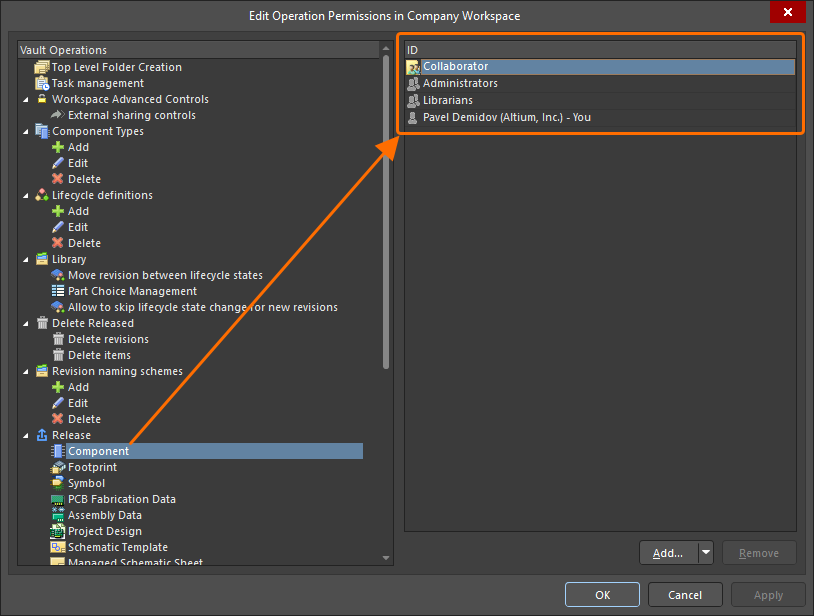Click the Remove button
Viewport: 814px width, 616px height.
(x=759, y=553)
